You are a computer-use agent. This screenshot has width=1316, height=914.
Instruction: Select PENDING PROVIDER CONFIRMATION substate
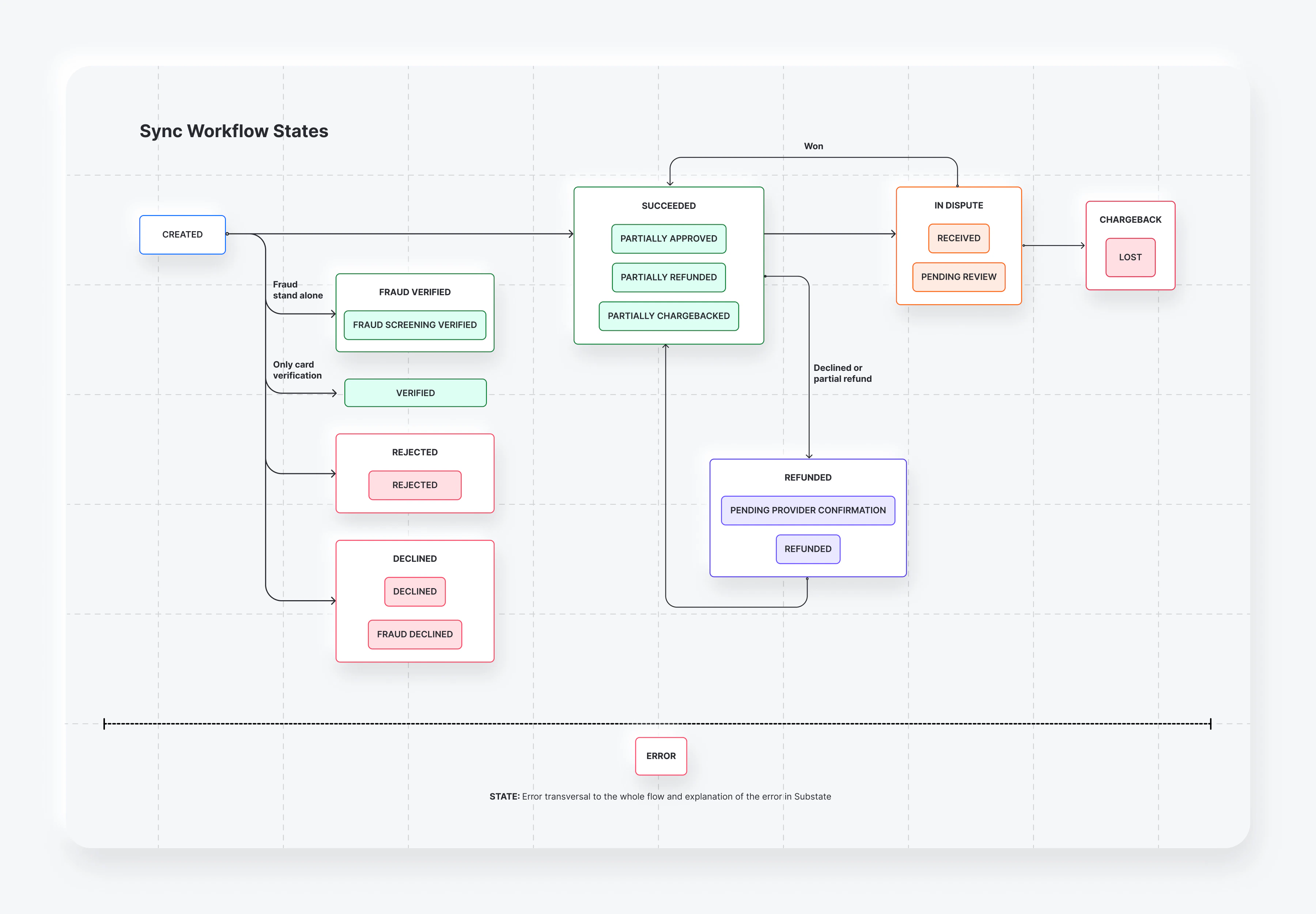(x=807, y=510)
